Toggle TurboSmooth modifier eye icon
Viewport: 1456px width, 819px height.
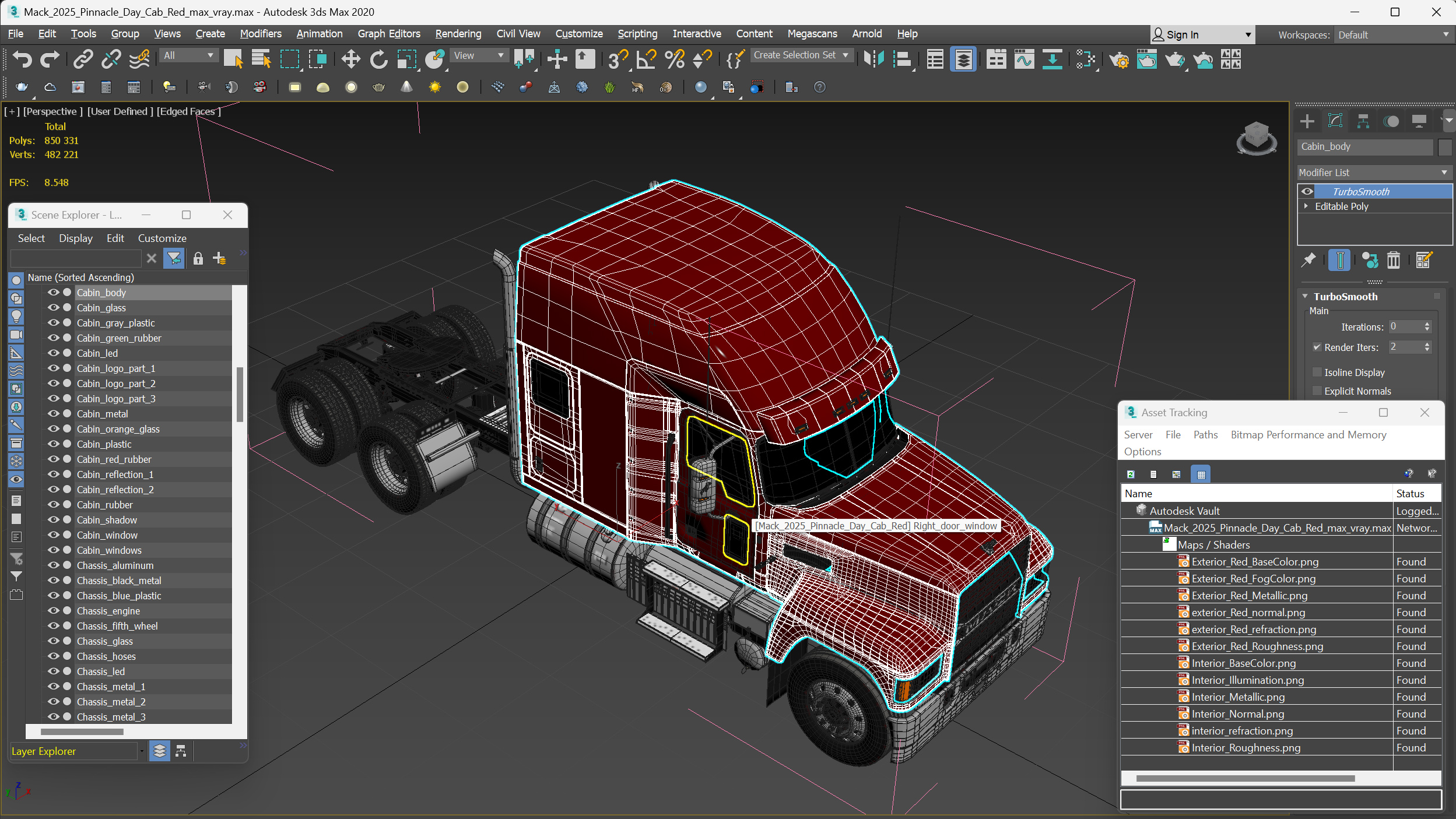click(1307, 191)
